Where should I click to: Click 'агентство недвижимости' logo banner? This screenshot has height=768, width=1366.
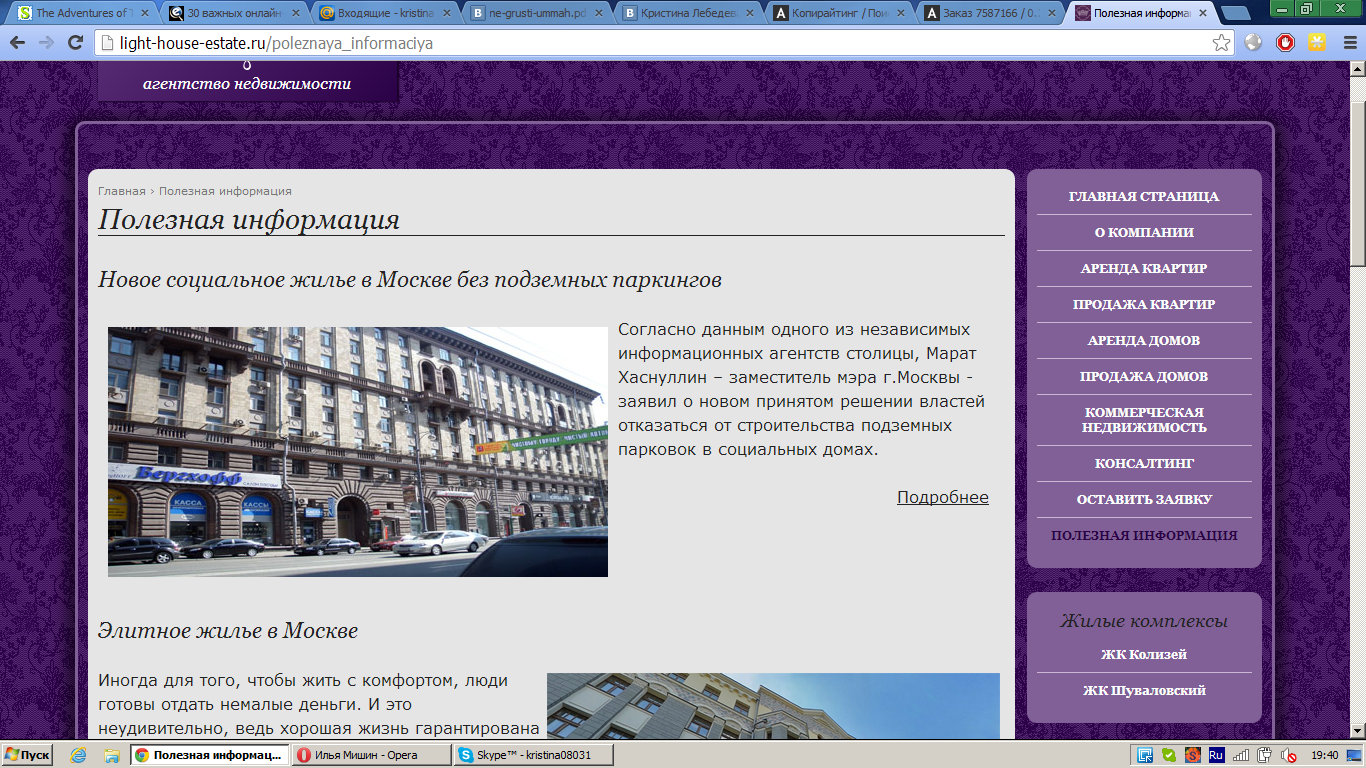point(247,82)
